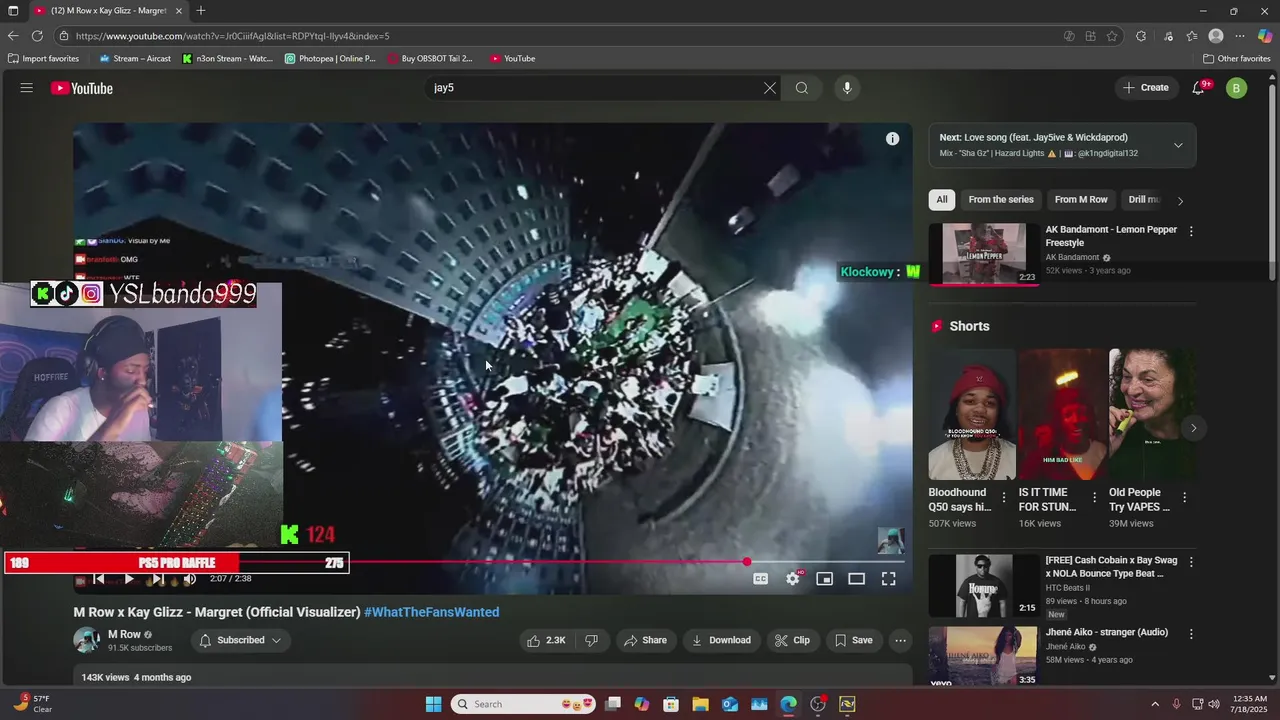Open options for IS IT TIME FOR STUN short
Screen dimensions: 1280x720
tap(1094, 497)
